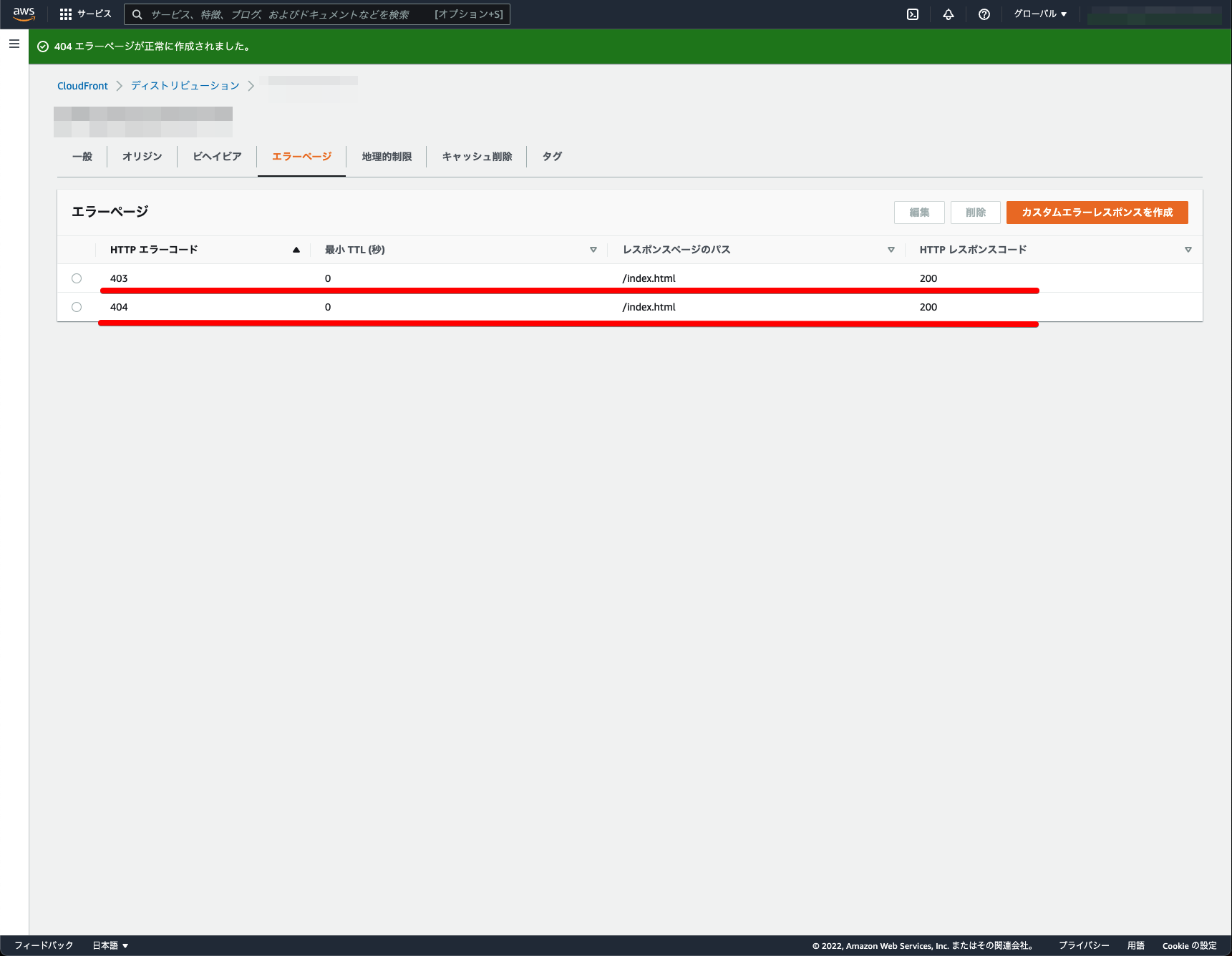This screenshot has height=956, width=1232.
Task: Click response code 200 in 403 row
Action: [928, 278]
